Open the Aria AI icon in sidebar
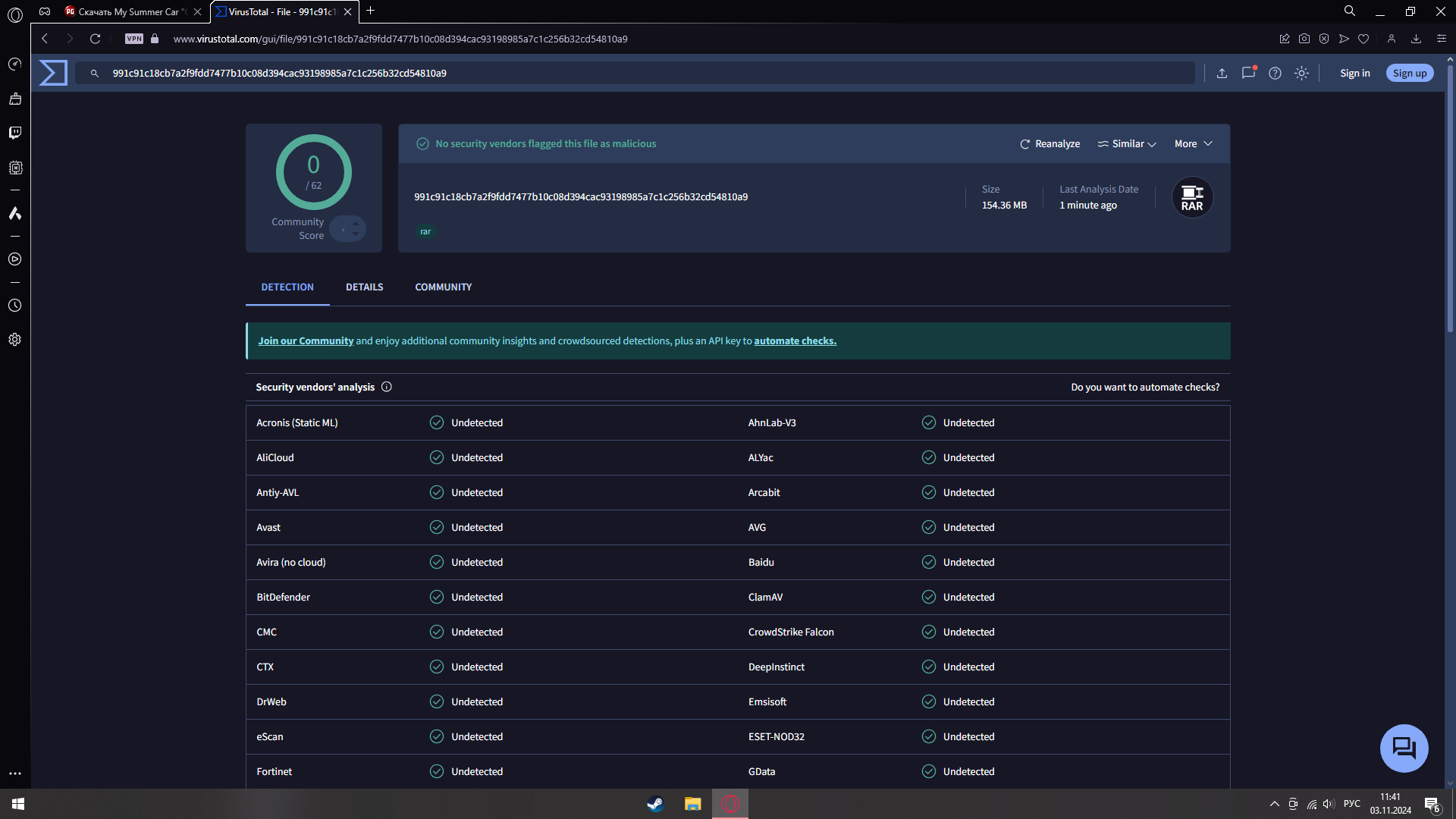Image resolution: width=1456 pixels, height=819 pixels. coord(15,213)
